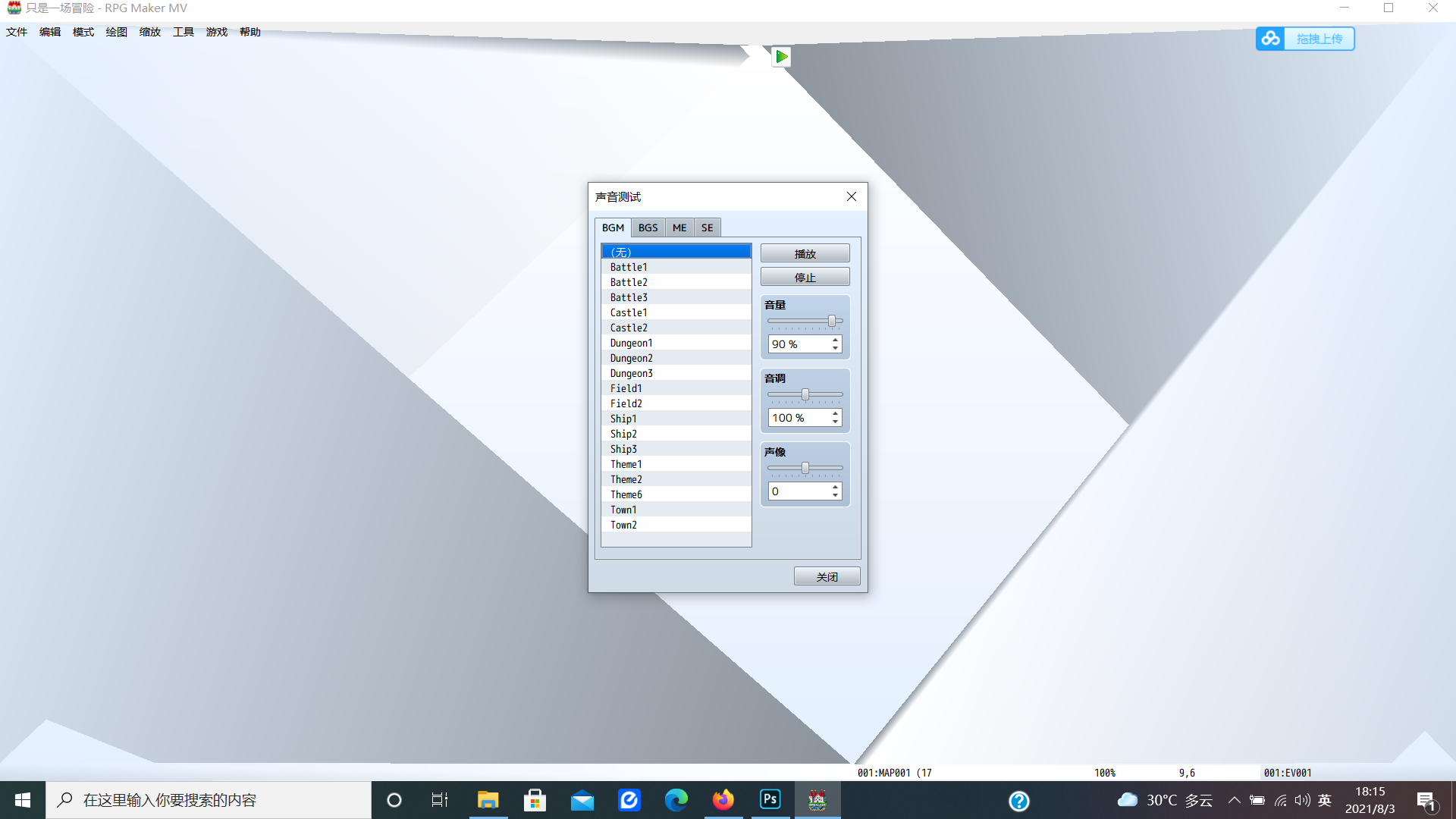Open Task View on taskbar
The image size is (1456, 819).
click(x=440, y=800)
